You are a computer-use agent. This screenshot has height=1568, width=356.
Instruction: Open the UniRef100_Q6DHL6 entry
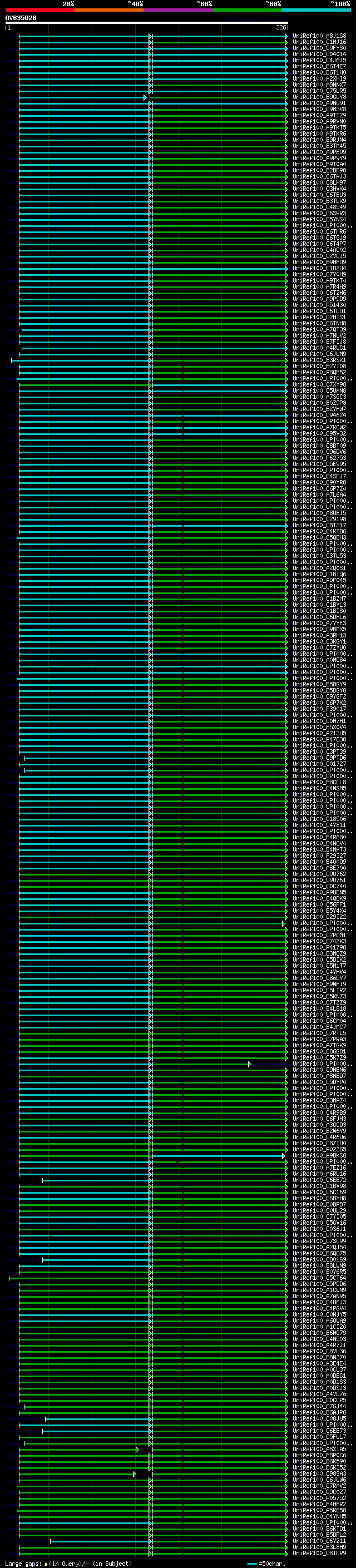click(319, 617)
